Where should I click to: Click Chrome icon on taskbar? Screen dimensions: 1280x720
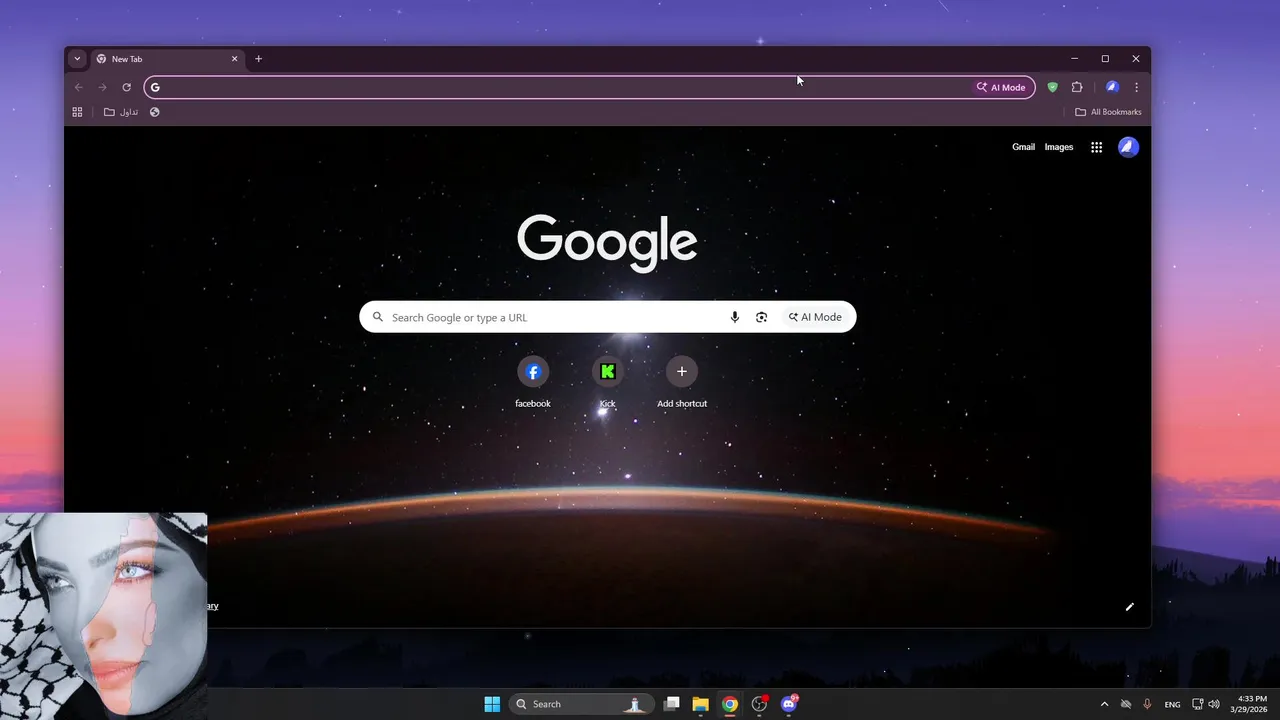[x=730, y=704]
